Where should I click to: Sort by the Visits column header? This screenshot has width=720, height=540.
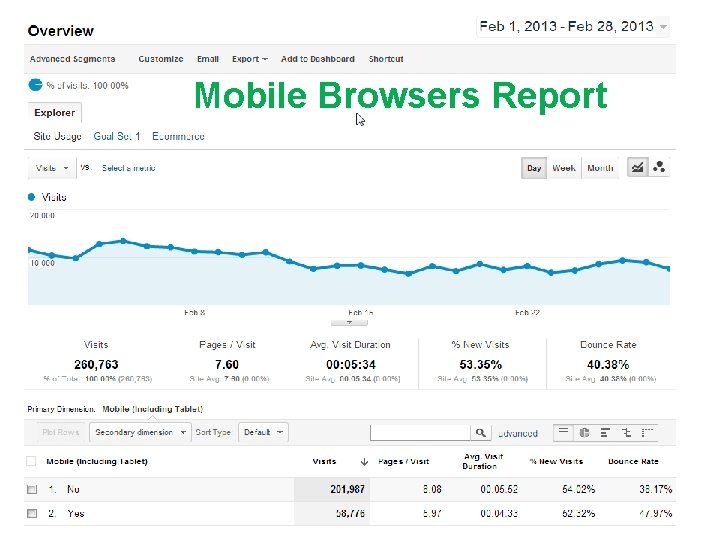(324, 461)
